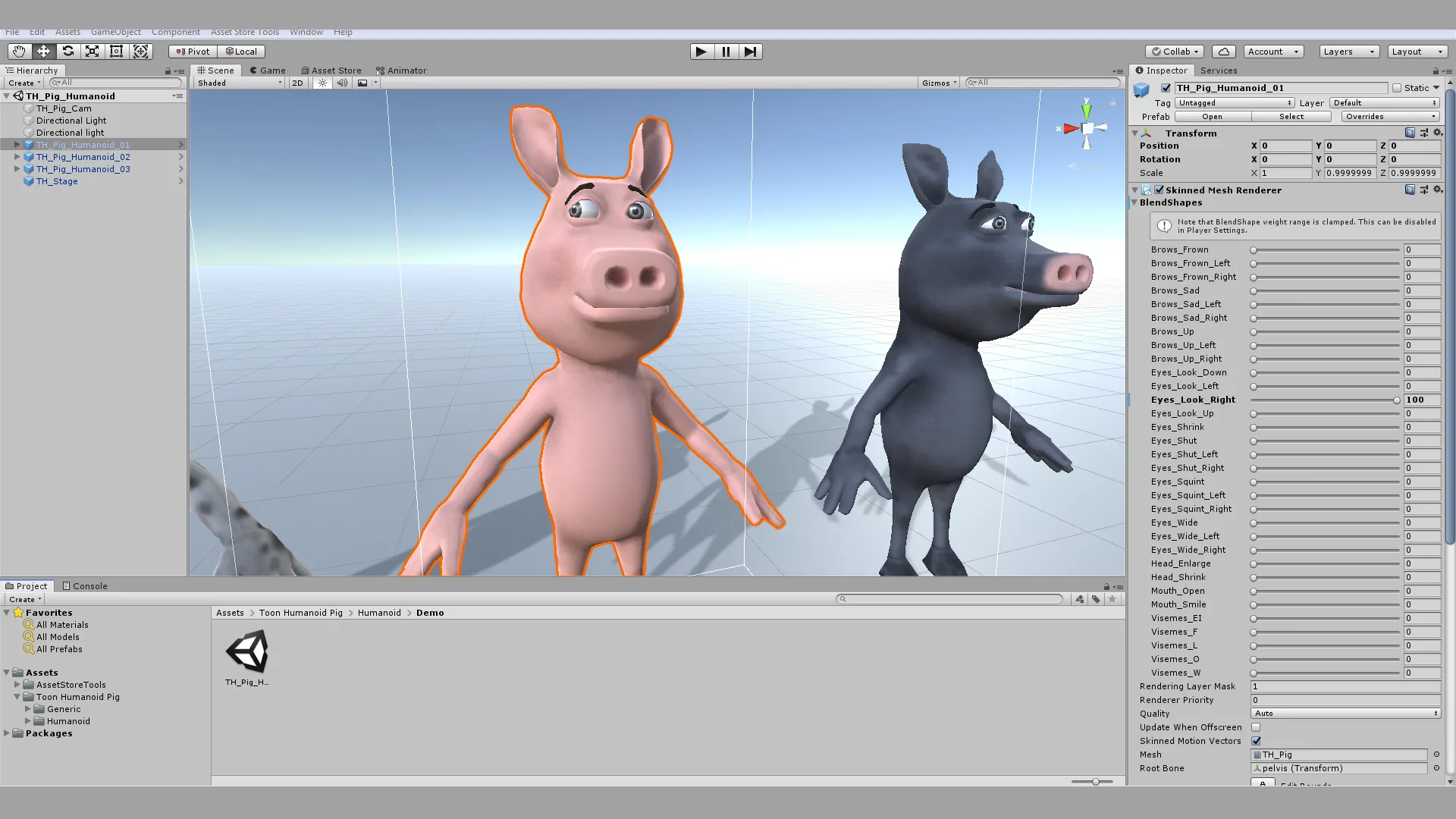Screen dimensions: 1456x819
Task: Toggle the 2D scene view mode
Action: click(x=297, y=83)
